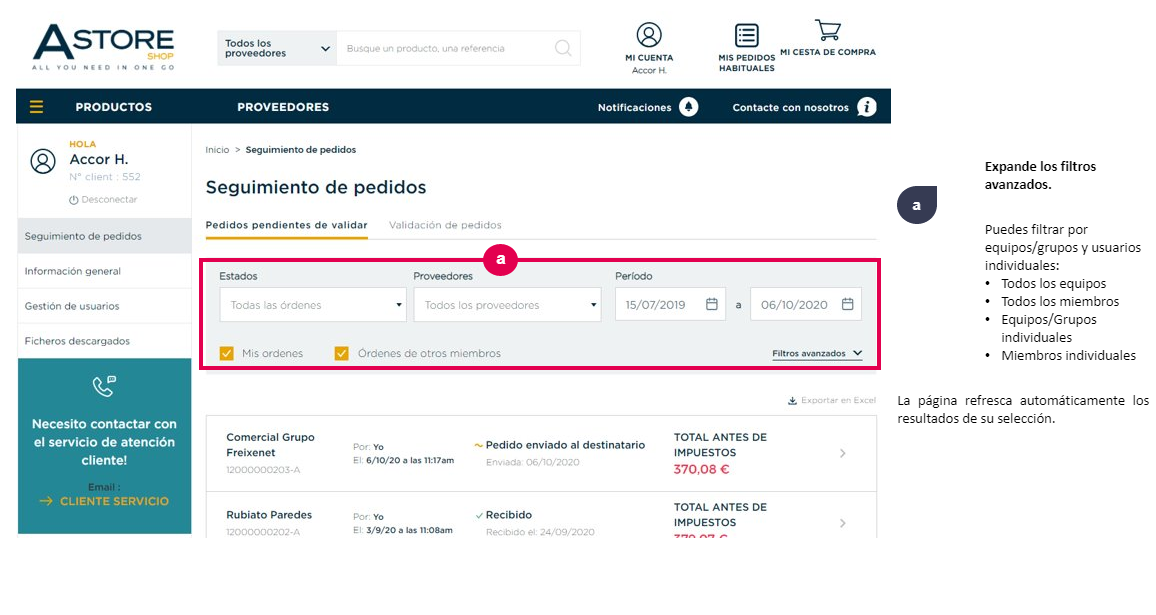
Task: Click order number 12000000202-A
Action: point(262,532)
